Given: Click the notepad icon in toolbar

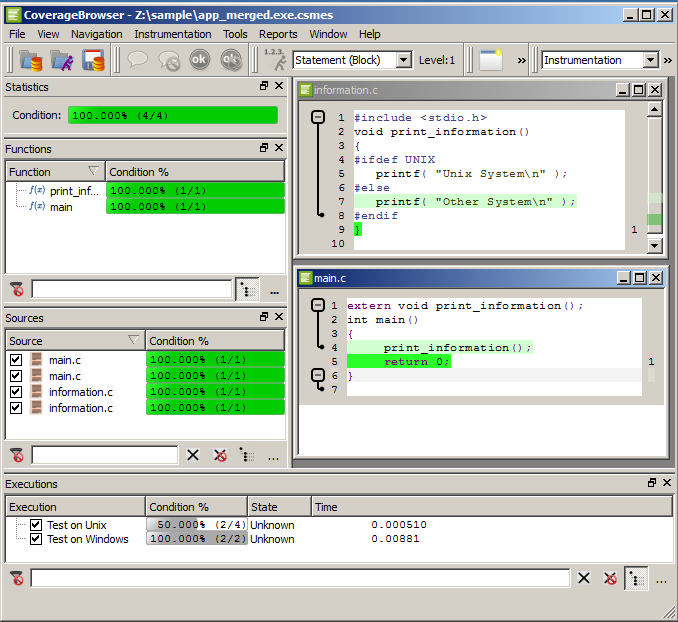Looking at the screenshot, I should click(x=490, y=60).
